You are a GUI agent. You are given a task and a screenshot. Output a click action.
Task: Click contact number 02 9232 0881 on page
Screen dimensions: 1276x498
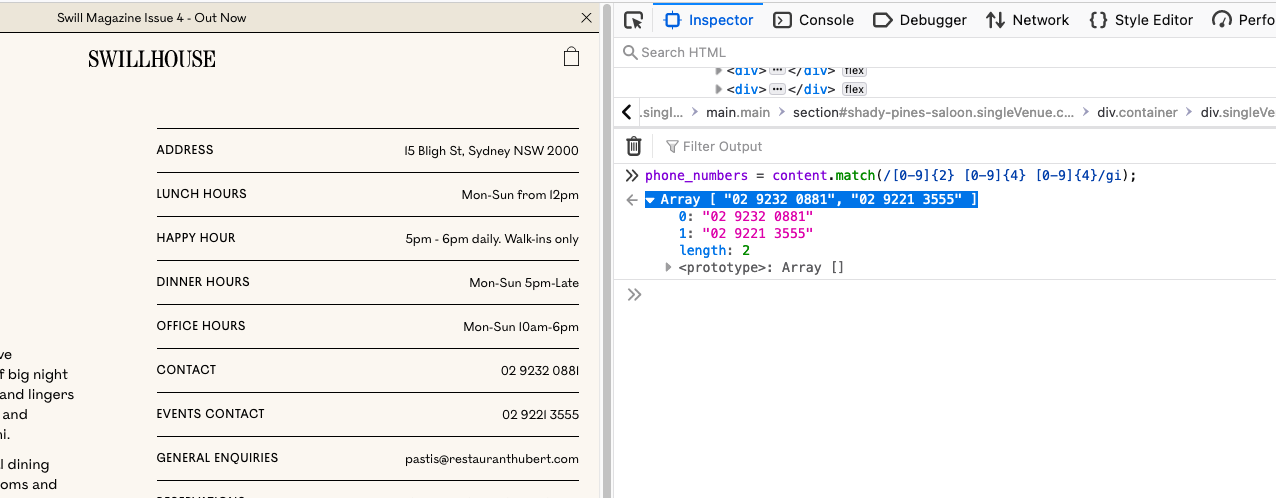(540, 371)
